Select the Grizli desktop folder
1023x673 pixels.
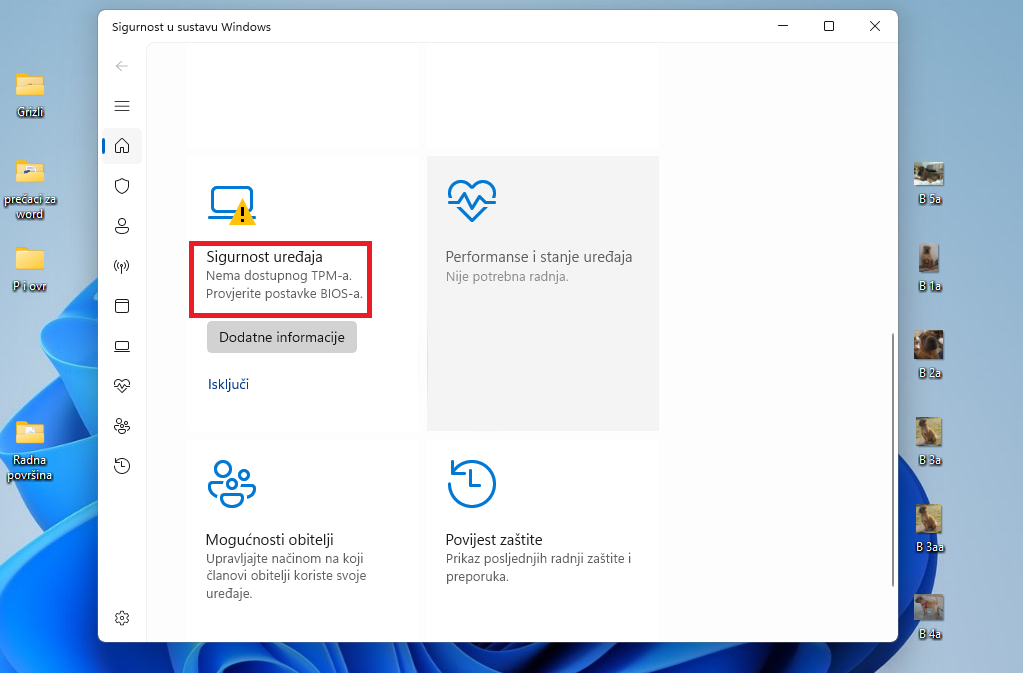pos(30,95)
